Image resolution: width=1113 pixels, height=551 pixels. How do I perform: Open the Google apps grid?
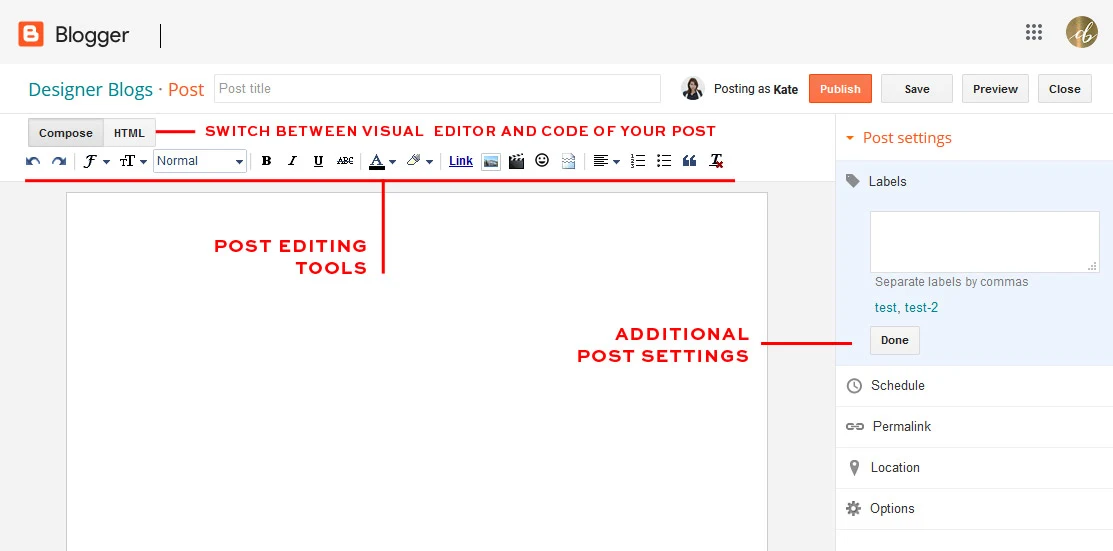click(1034, 32)
